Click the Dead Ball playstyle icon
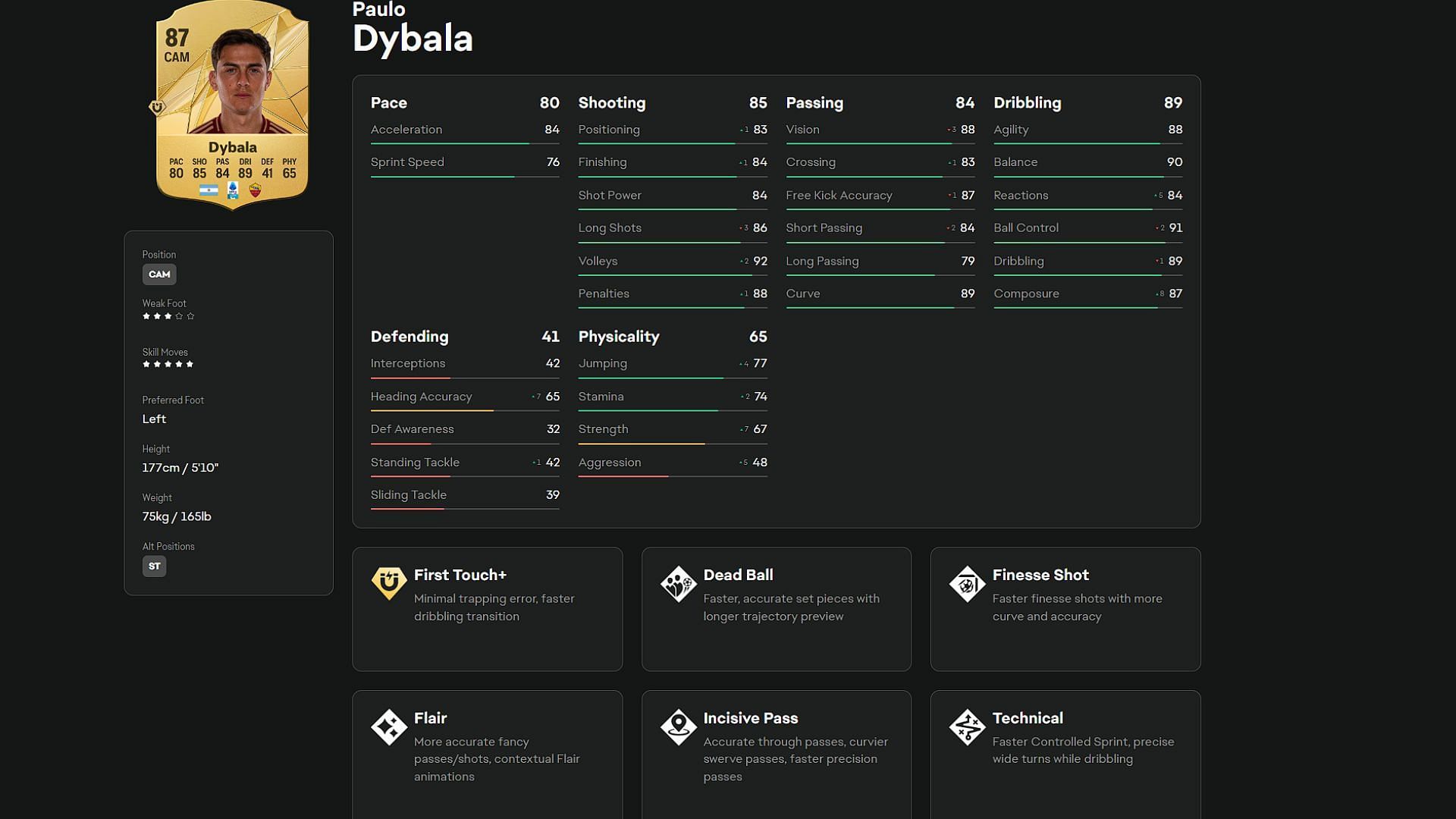Image resolution: width=1456 pixels, height=819 pixels. coord(678,583)
